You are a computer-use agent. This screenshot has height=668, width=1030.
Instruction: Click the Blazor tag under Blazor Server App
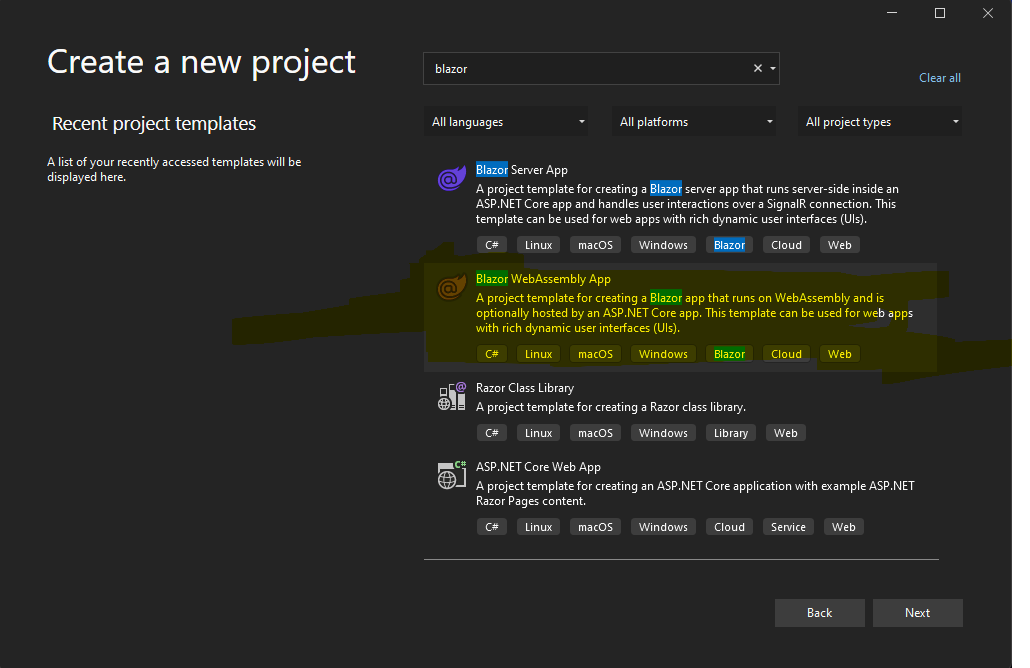click(729, 245)
